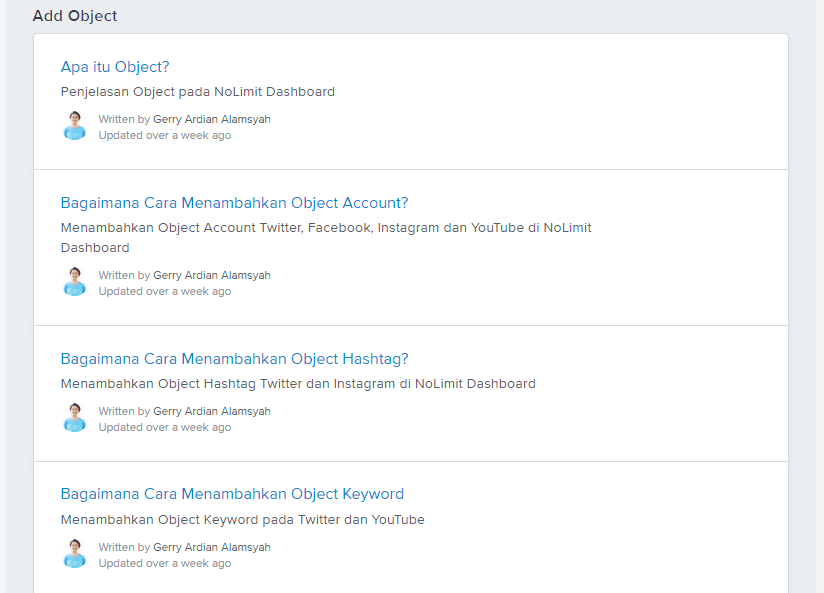Click author avatar in Object Keyword card
Screen dimensions: 824x593
pyautogui.click(x=74, y=554)
